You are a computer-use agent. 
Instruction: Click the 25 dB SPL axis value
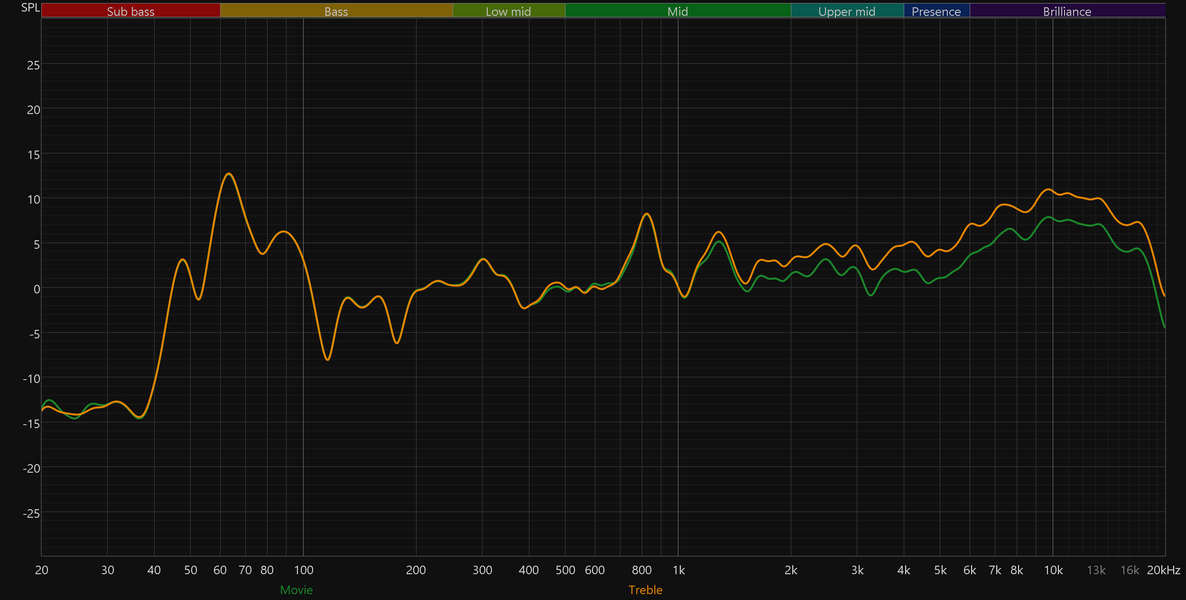(x=33, y=64)
